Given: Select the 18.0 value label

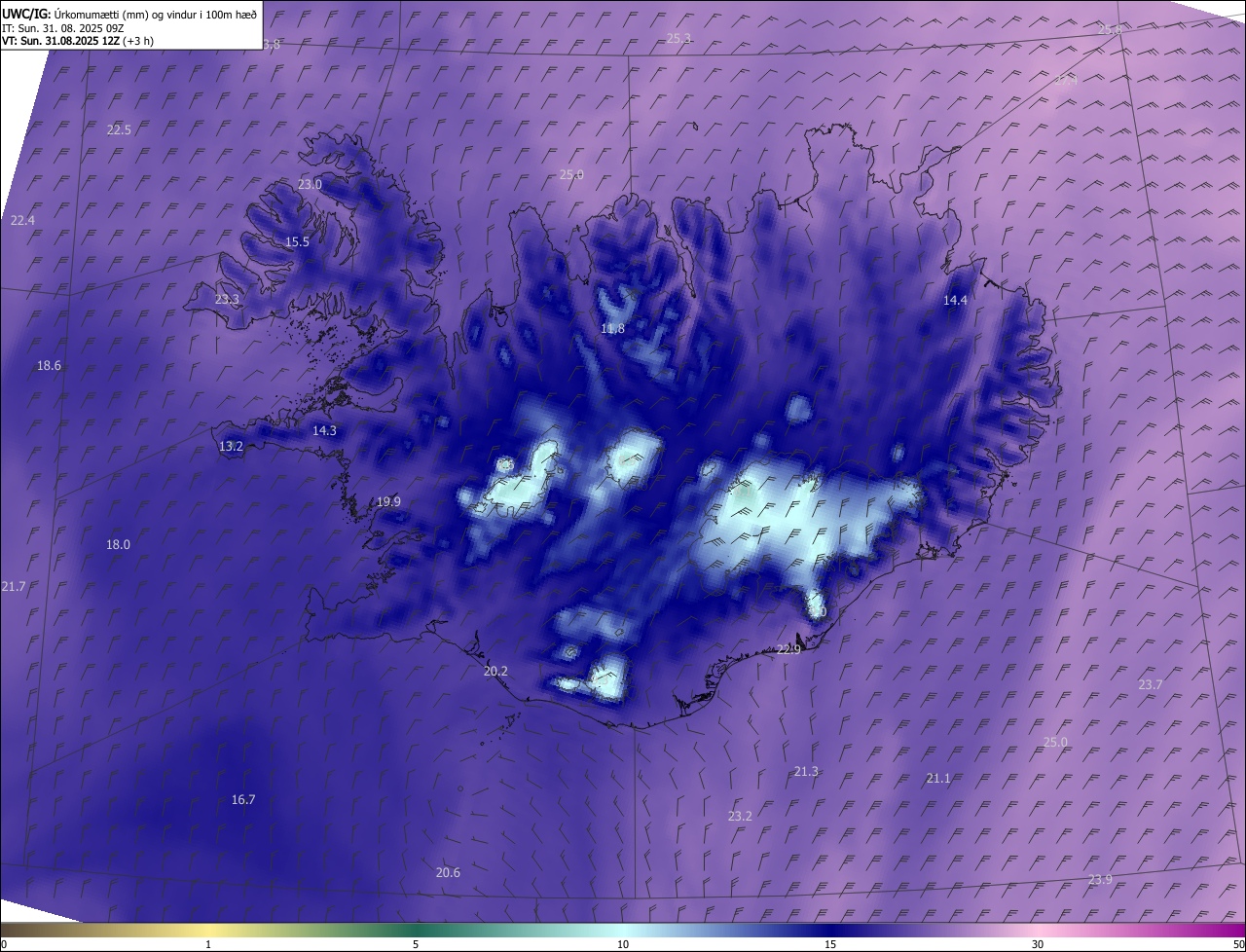Looking at the screenshot, I should point(118,544).
